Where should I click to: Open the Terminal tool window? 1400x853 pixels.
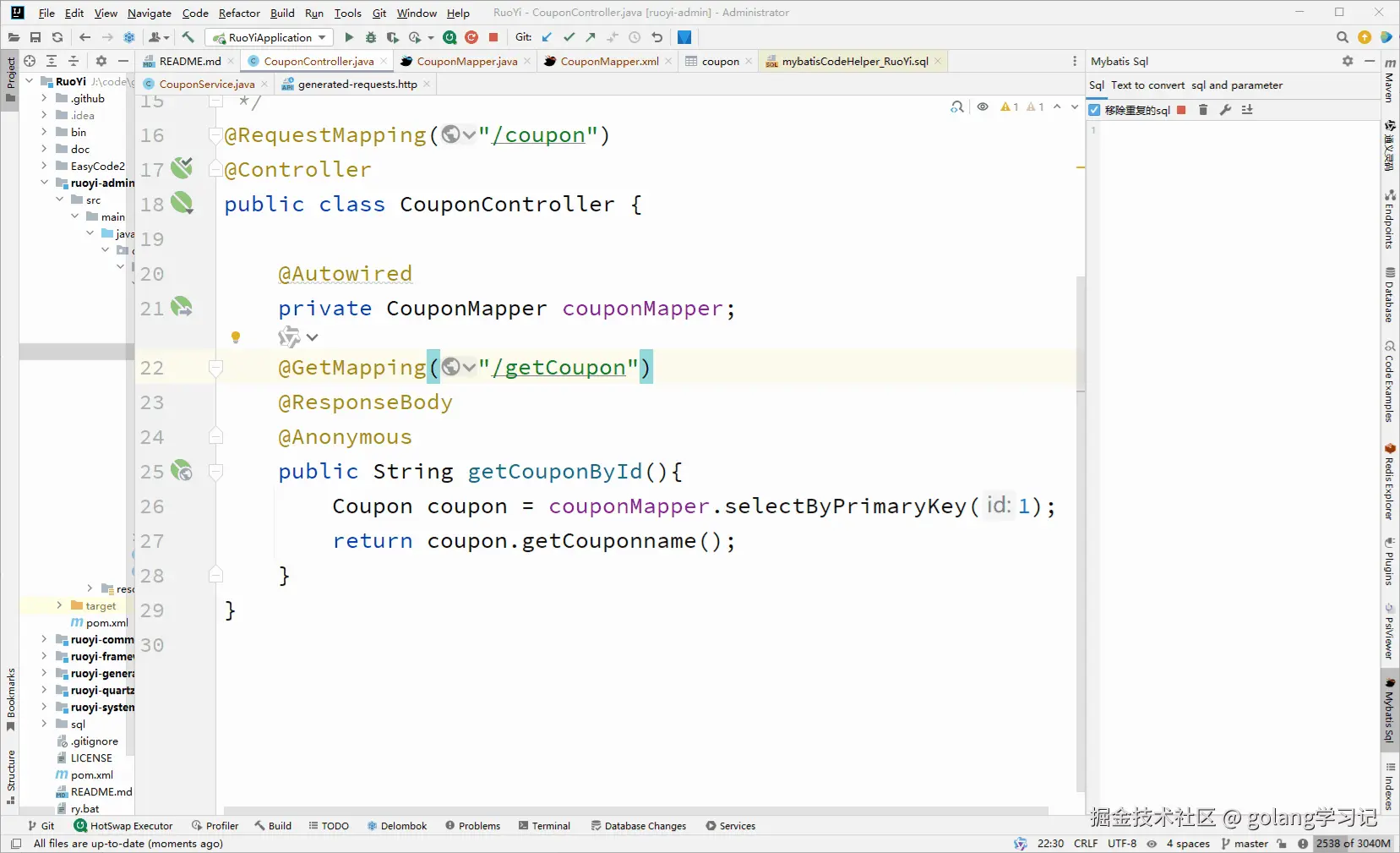coord(545,826)
